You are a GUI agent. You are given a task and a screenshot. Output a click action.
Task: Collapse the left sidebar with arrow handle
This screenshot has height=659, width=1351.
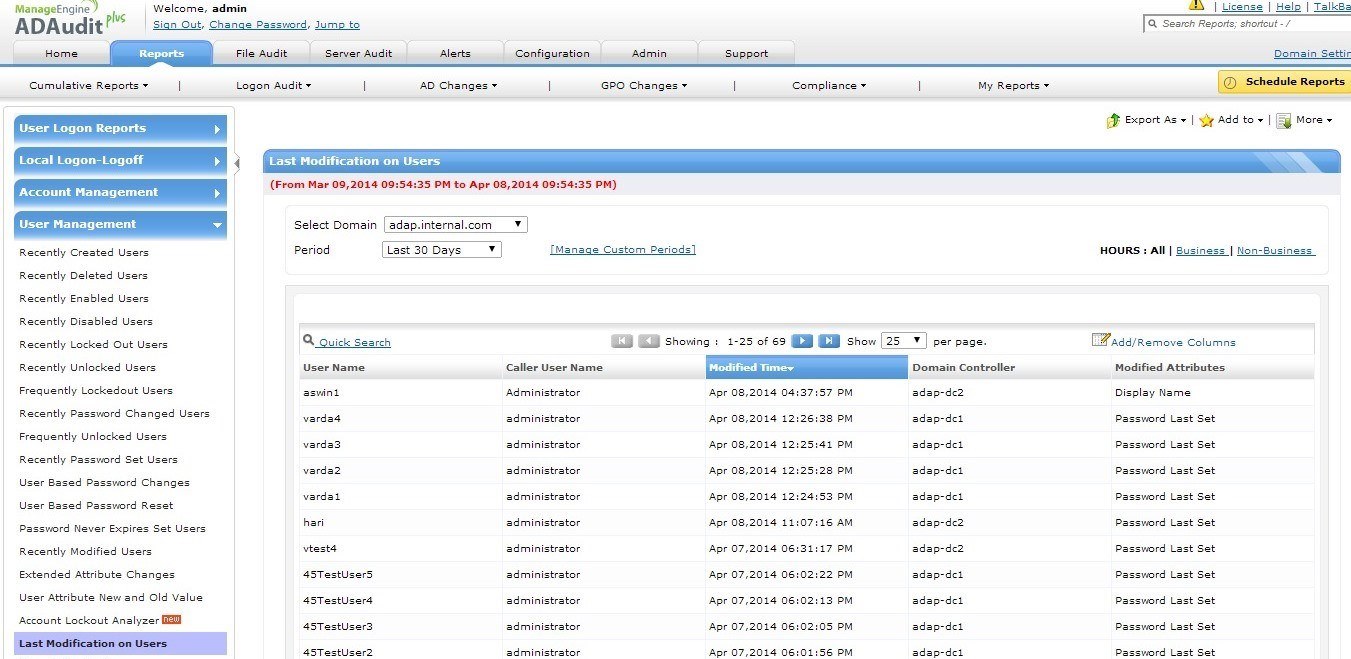coord(237,164)
